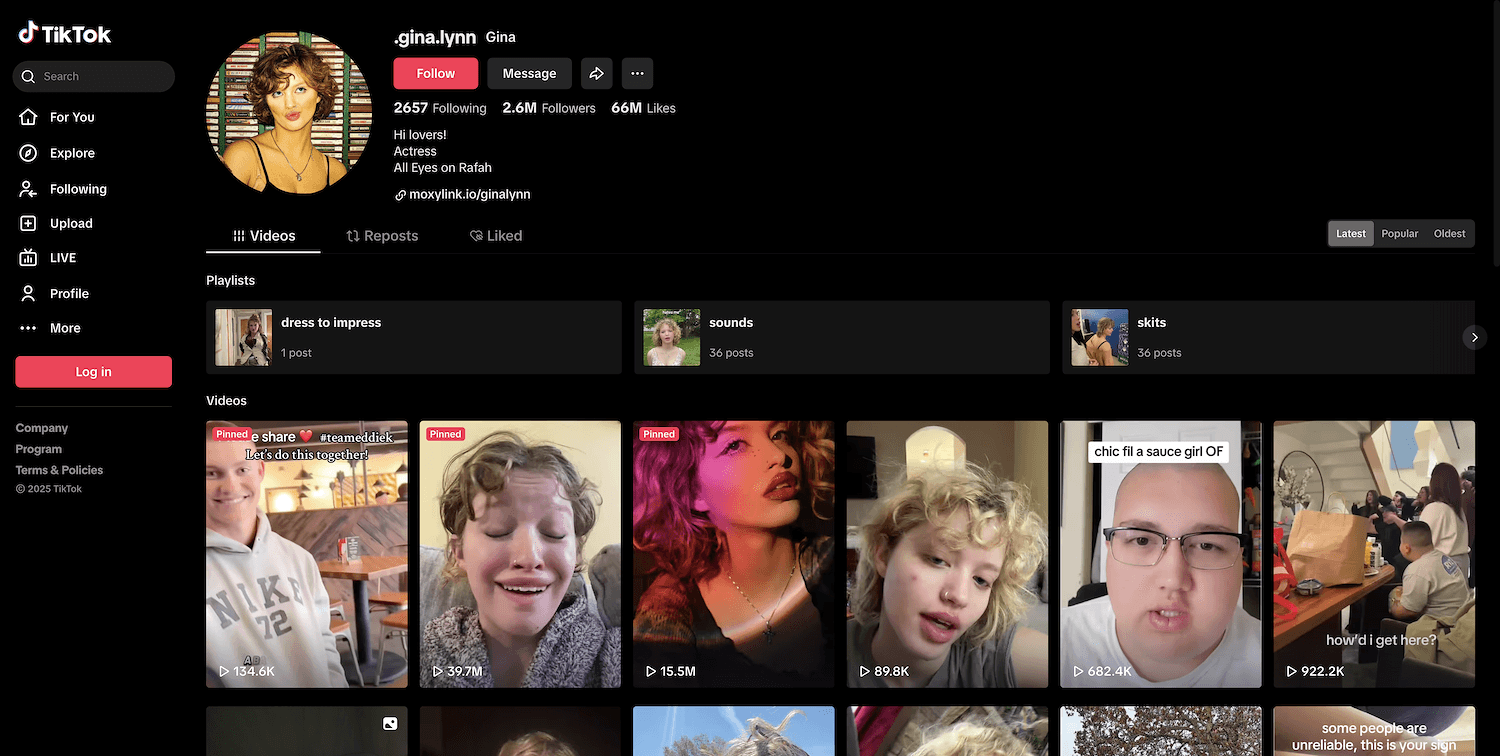
Task: Open the moxylink.io/ginalynn link
Action: 469,195
